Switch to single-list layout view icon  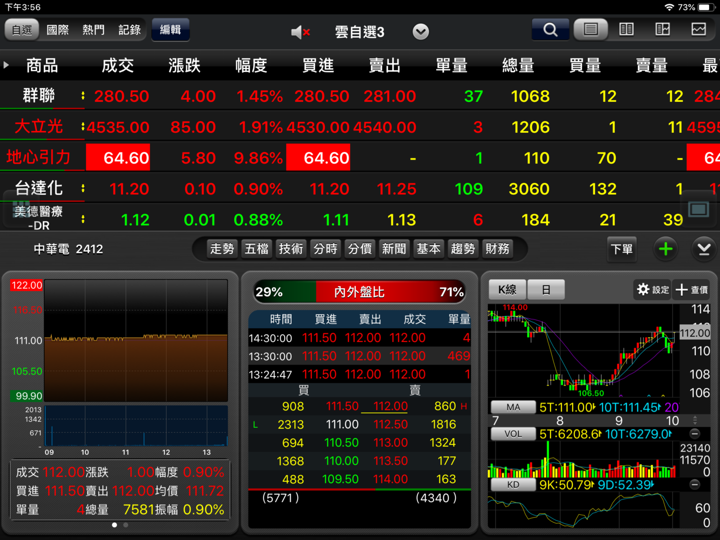pos(591,30)
